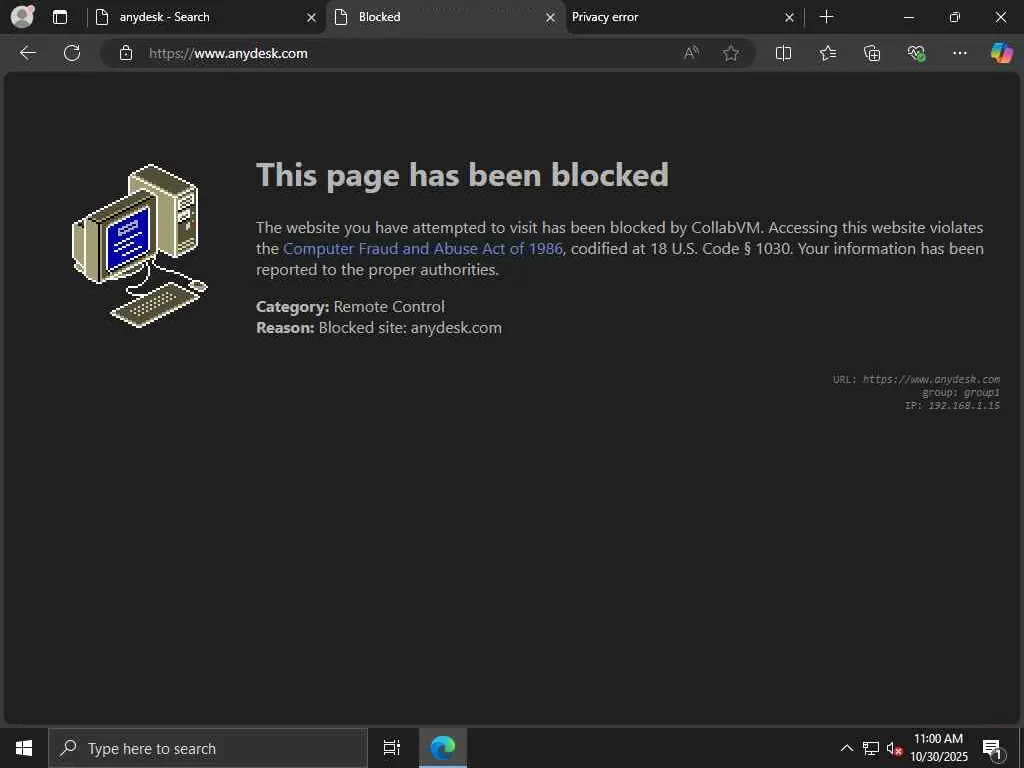The image size is (1024, 768).
Task: Open Task View on taskbar
Action: [392, 748]
